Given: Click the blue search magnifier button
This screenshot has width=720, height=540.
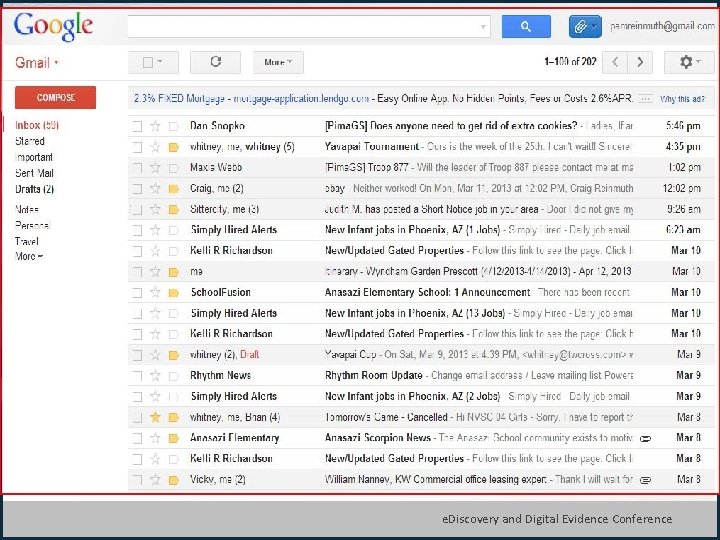Looking at the screenshot, I should [526, 27].
